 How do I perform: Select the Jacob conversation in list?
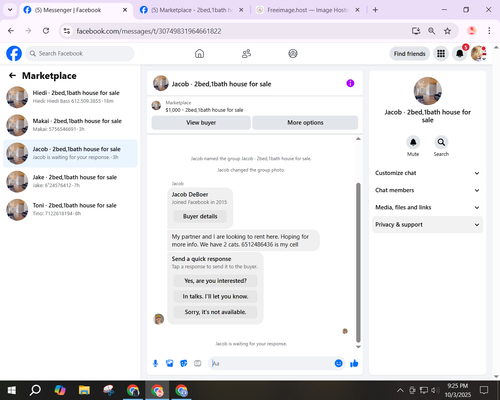click(70, 153)
